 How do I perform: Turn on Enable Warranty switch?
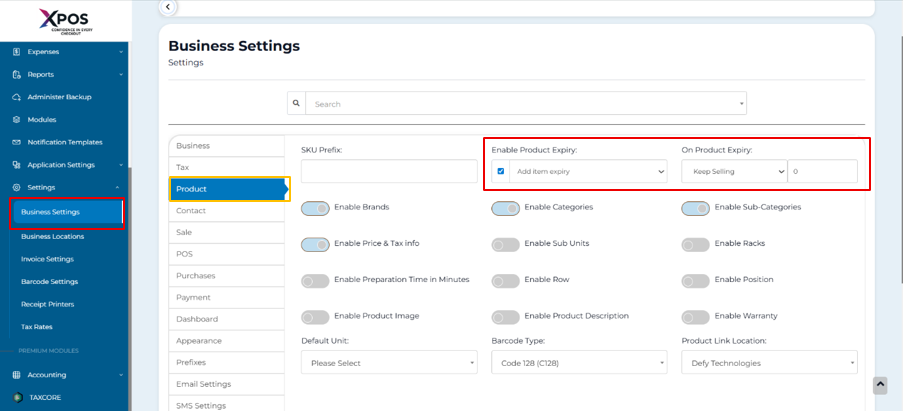click(695, 317)
